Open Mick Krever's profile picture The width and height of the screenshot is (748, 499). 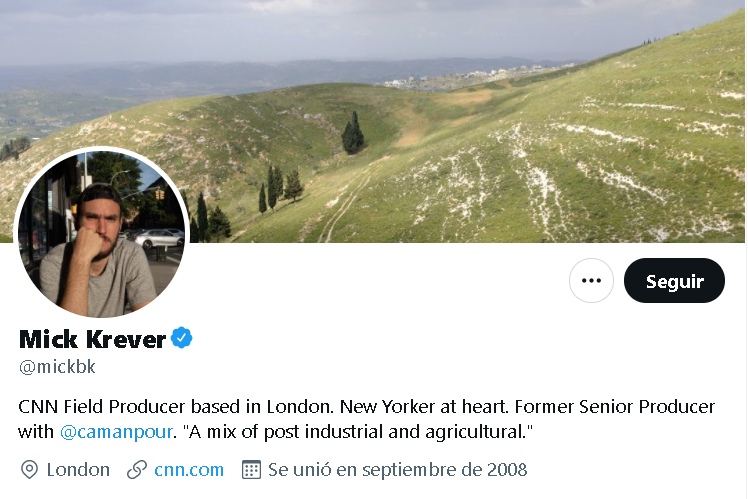click(102, 235)
